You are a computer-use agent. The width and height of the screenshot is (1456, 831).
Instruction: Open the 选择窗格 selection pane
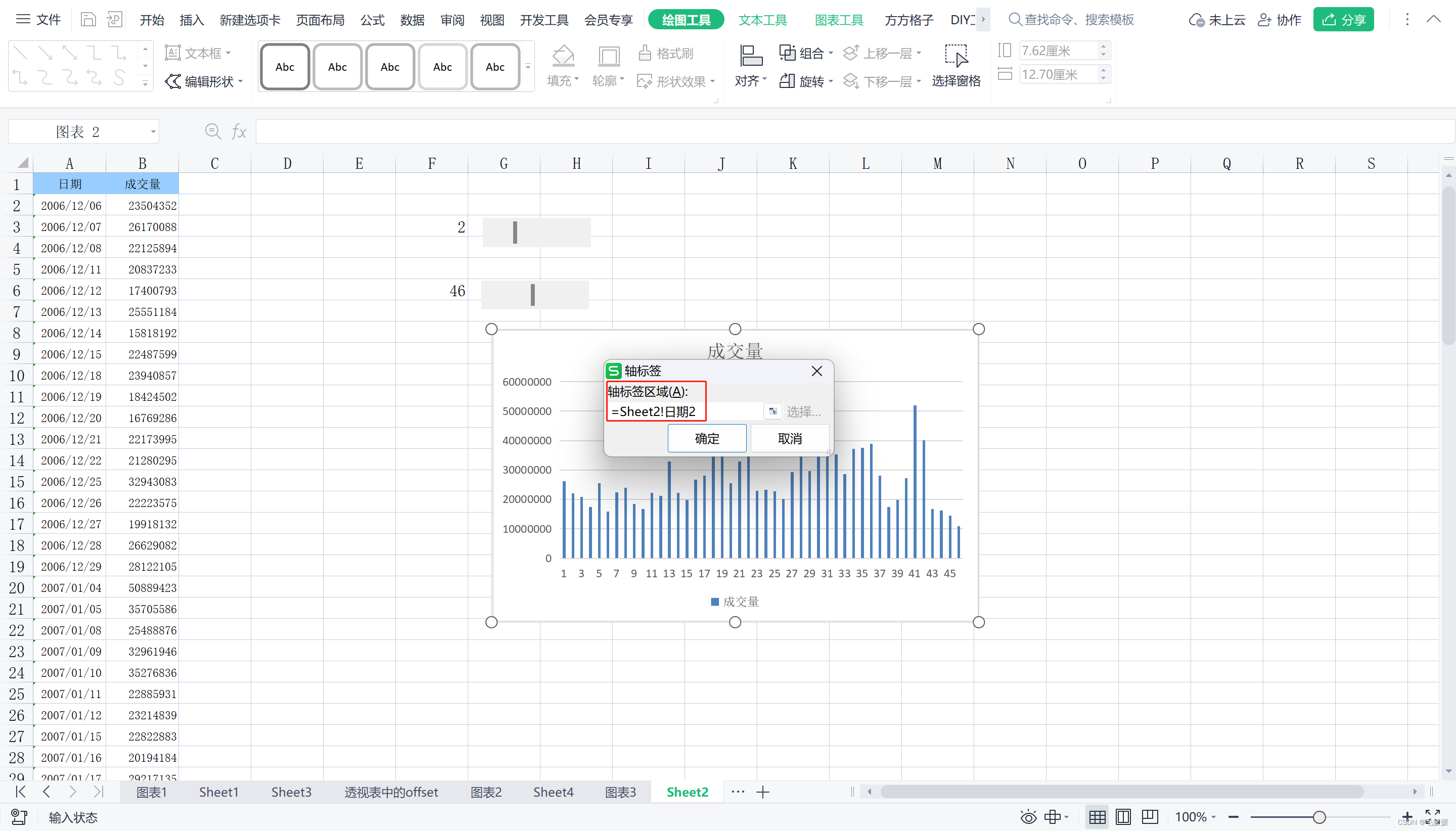[956, 66]
